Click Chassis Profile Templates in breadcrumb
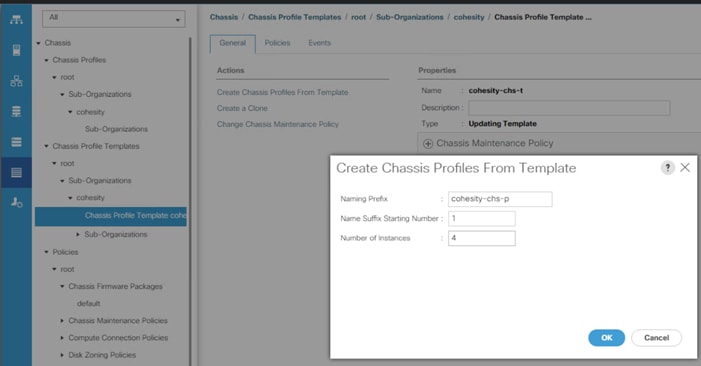This screenshot has width=701, height=366. [x=295, y=17]
